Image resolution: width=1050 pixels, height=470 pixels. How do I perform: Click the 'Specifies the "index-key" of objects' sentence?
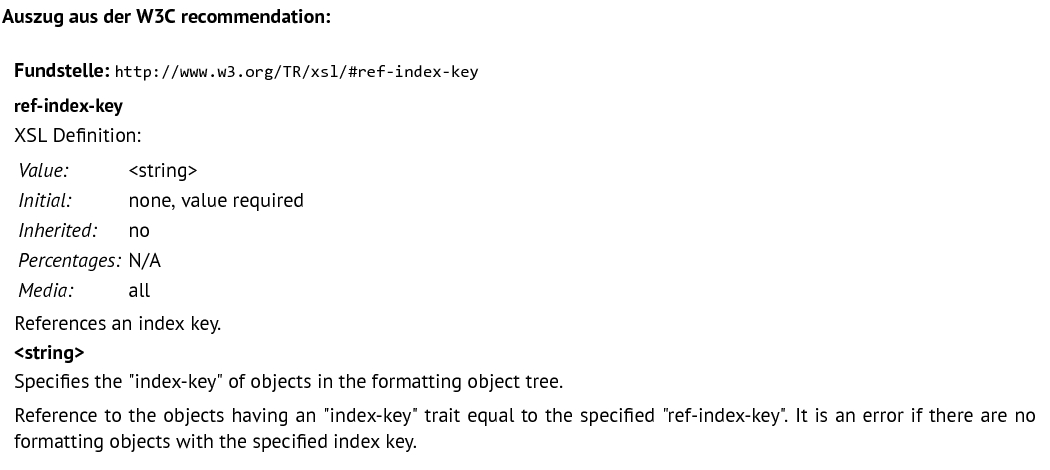click(289, 382)
